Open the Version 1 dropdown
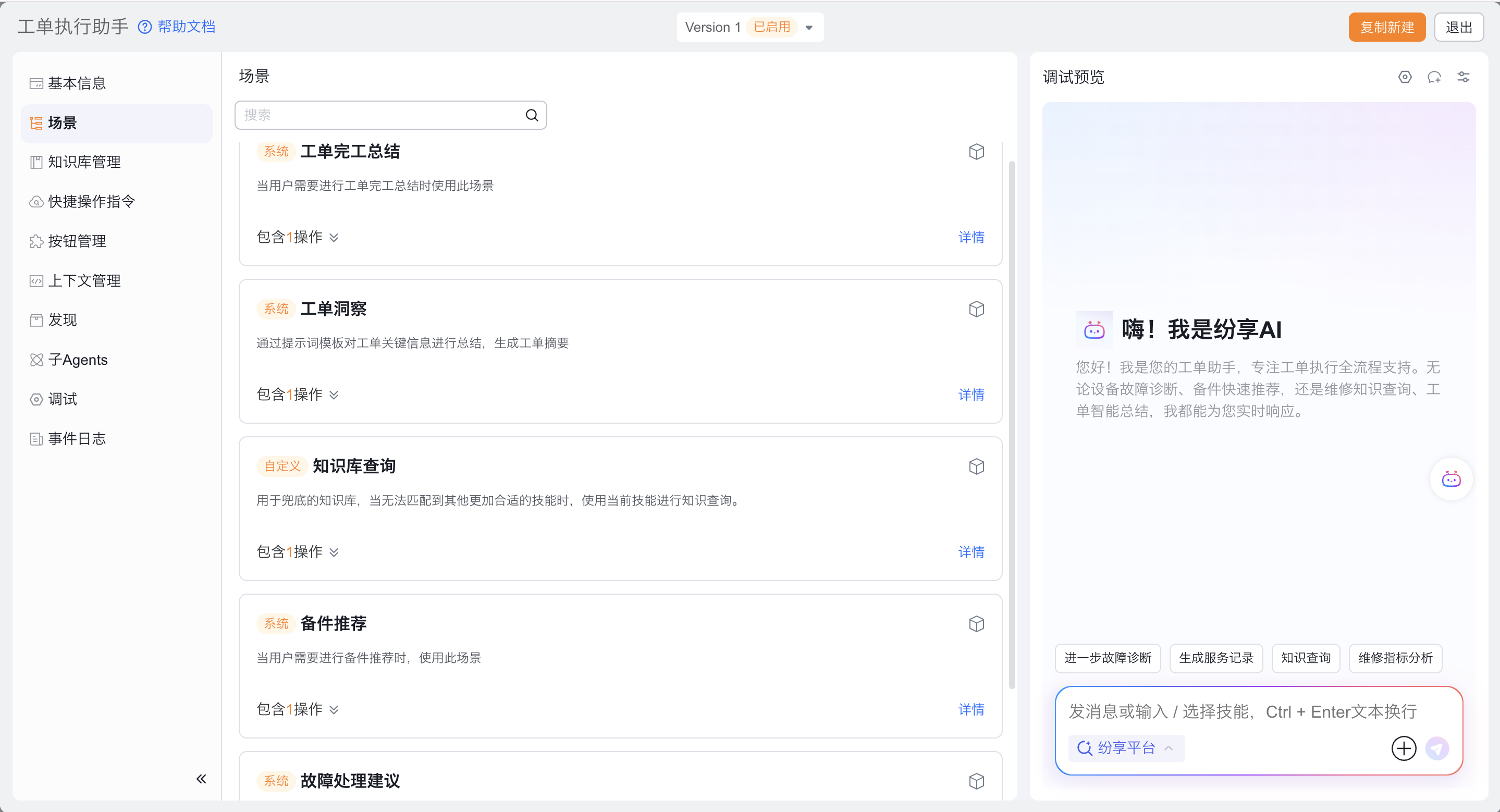1500x812 pixels. click(x=808, y=27)
